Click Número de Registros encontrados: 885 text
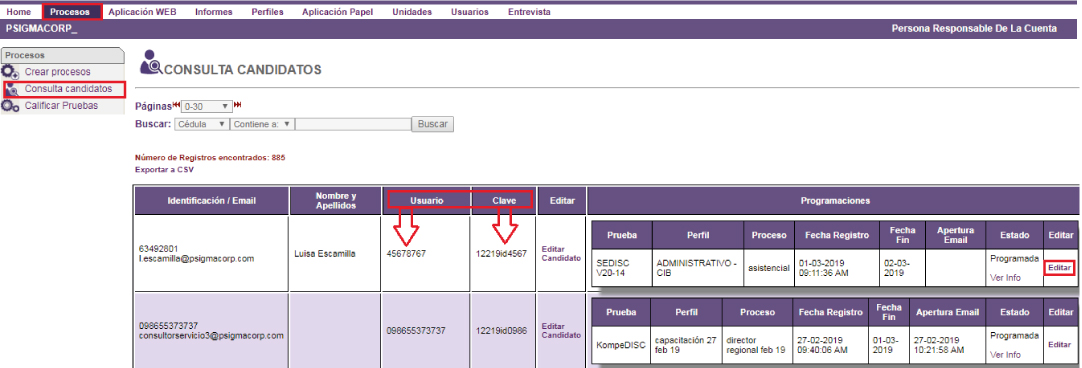Image resolution: width=1082 pixels, height=368 pixels. (x=210, y=157)
